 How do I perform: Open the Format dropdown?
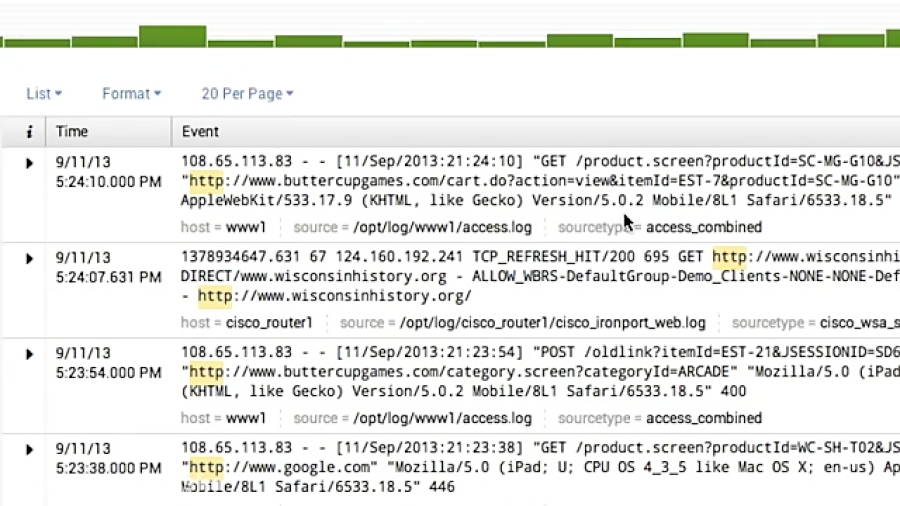pyautogui.click(x=131, y=94)
